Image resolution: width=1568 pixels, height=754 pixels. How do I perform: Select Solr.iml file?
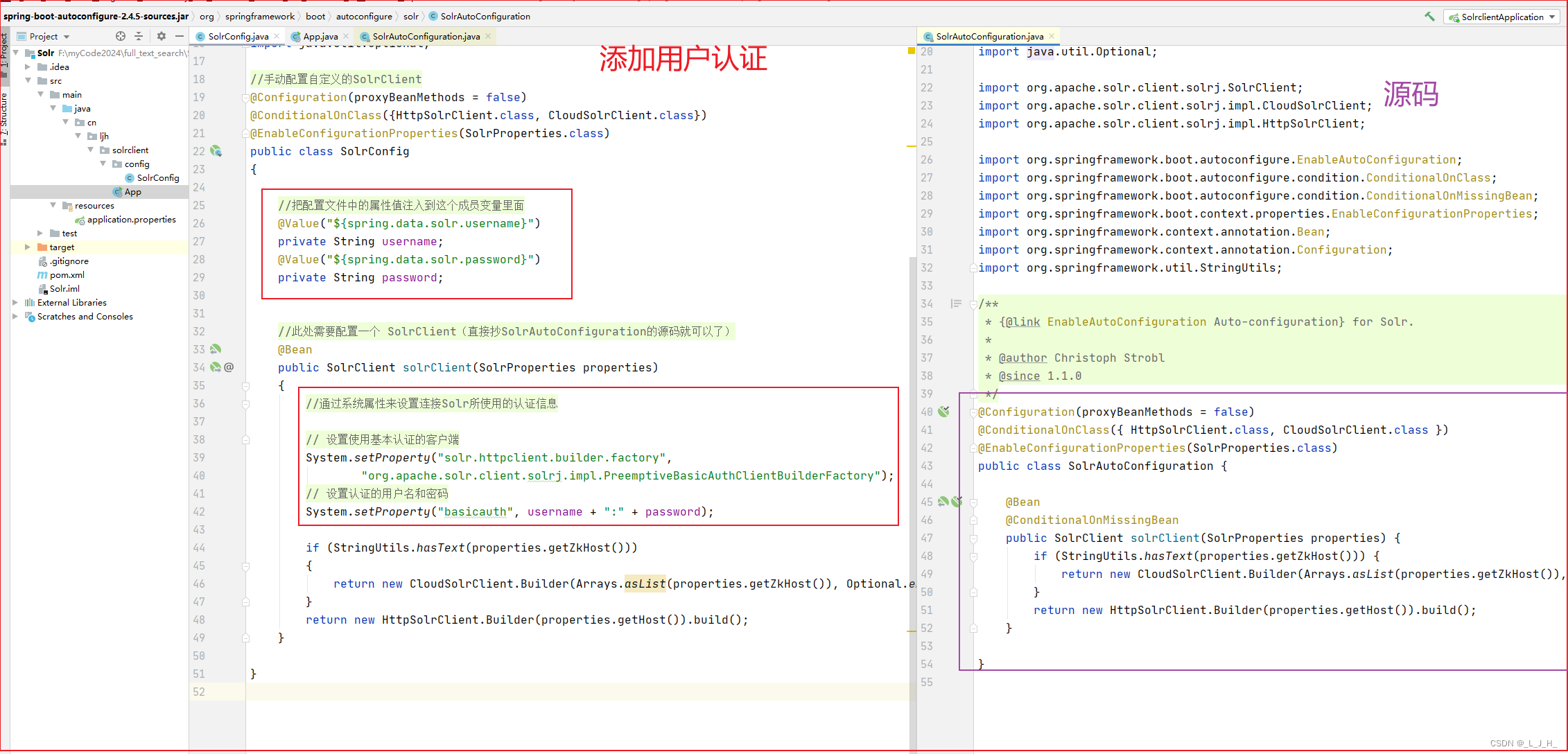59,288
